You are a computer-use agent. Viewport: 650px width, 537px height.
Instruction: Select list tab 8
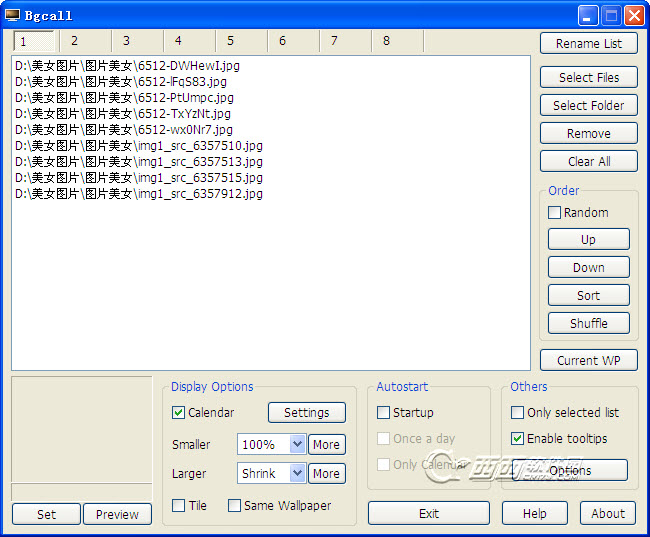pyautogui.click(x=398, y=41)
